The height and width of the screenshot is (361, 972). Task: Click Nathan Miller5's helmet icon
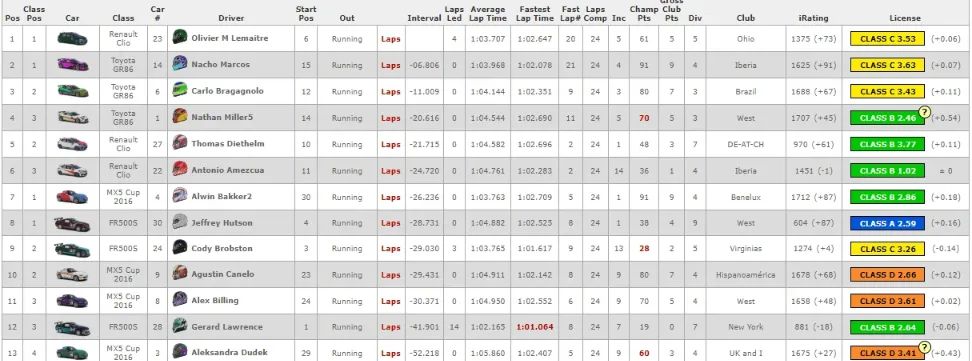(180, 116)
